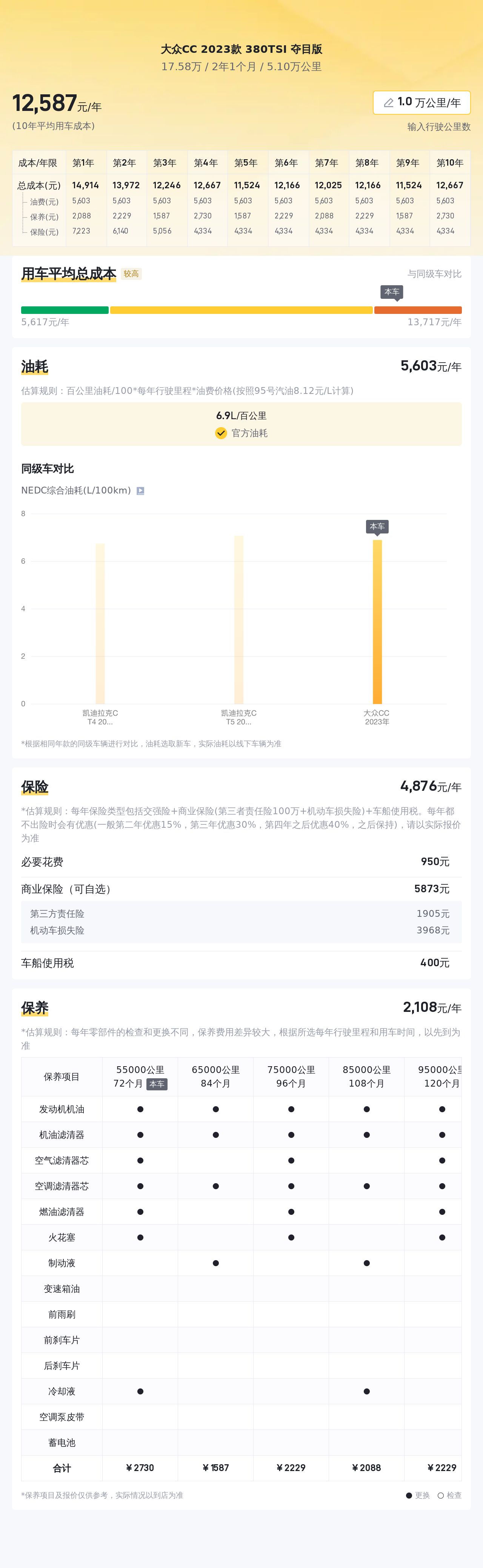
Task: Click the pencil edit icon for mileage
Action: pyautogui.click(x=388, y=103)
